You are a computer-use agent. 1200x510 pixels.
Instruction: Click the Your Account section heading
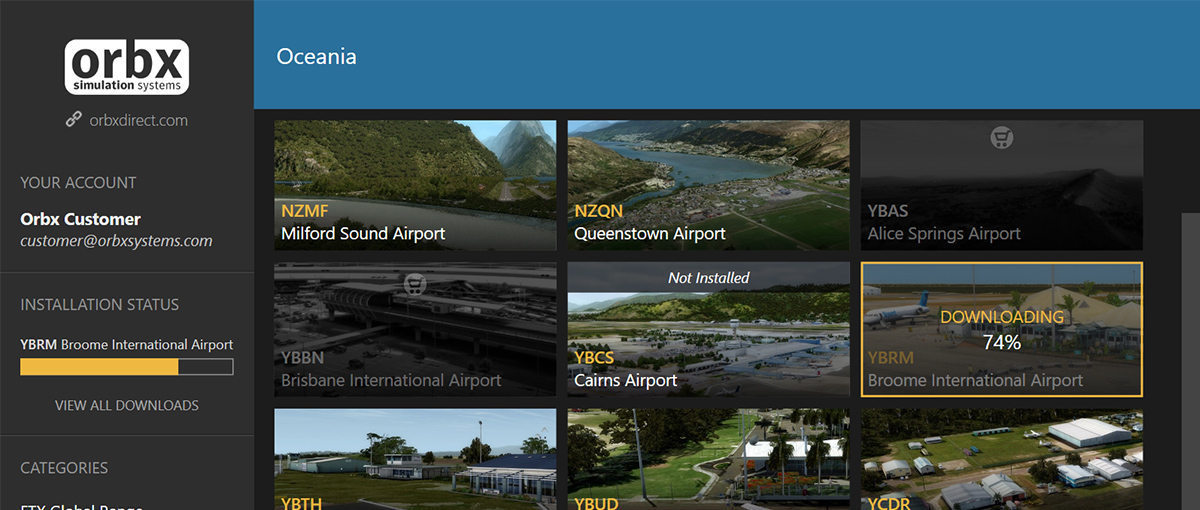coord(78,182)
